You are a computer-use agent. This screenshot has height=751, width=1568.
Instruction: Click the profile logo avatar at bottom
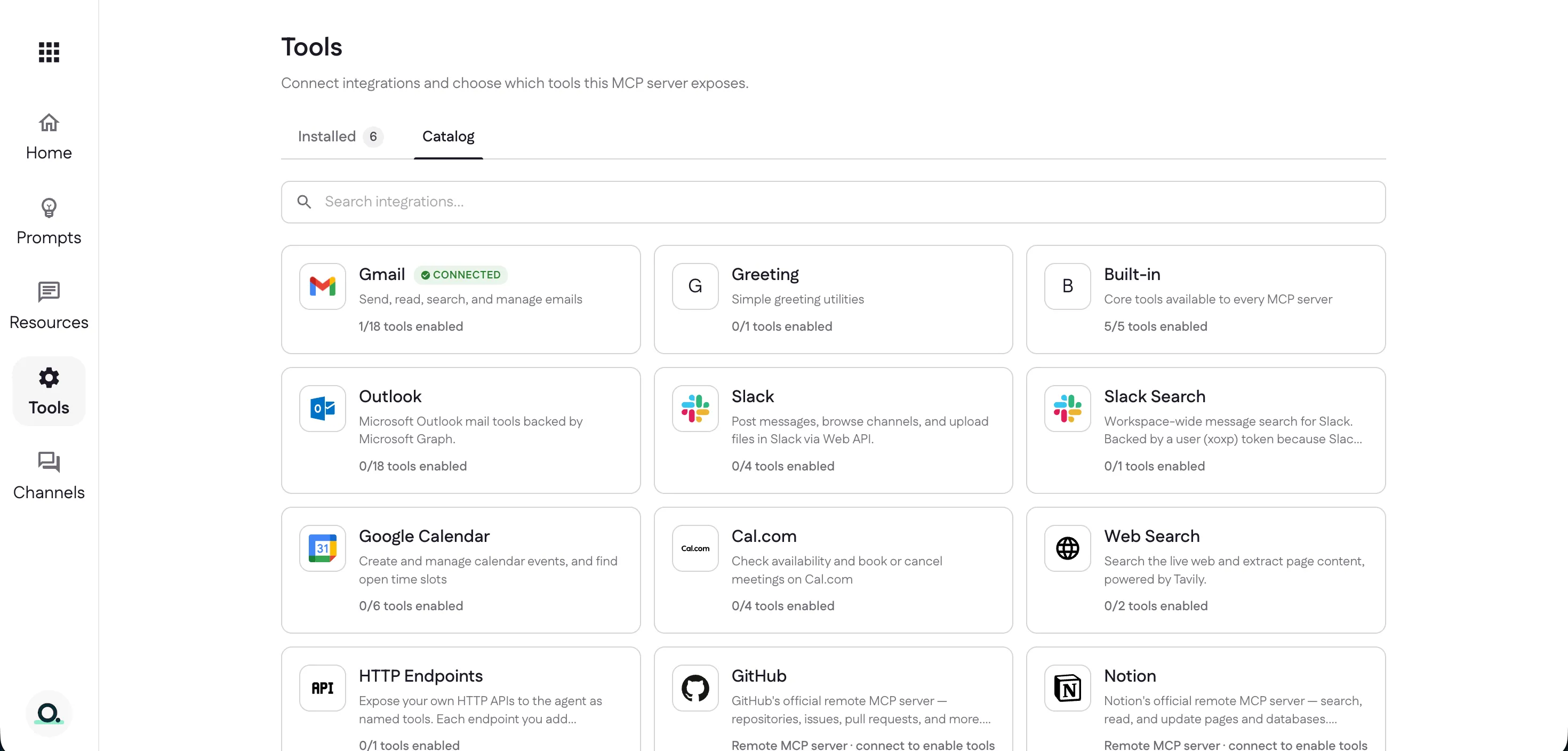point(49,713)
